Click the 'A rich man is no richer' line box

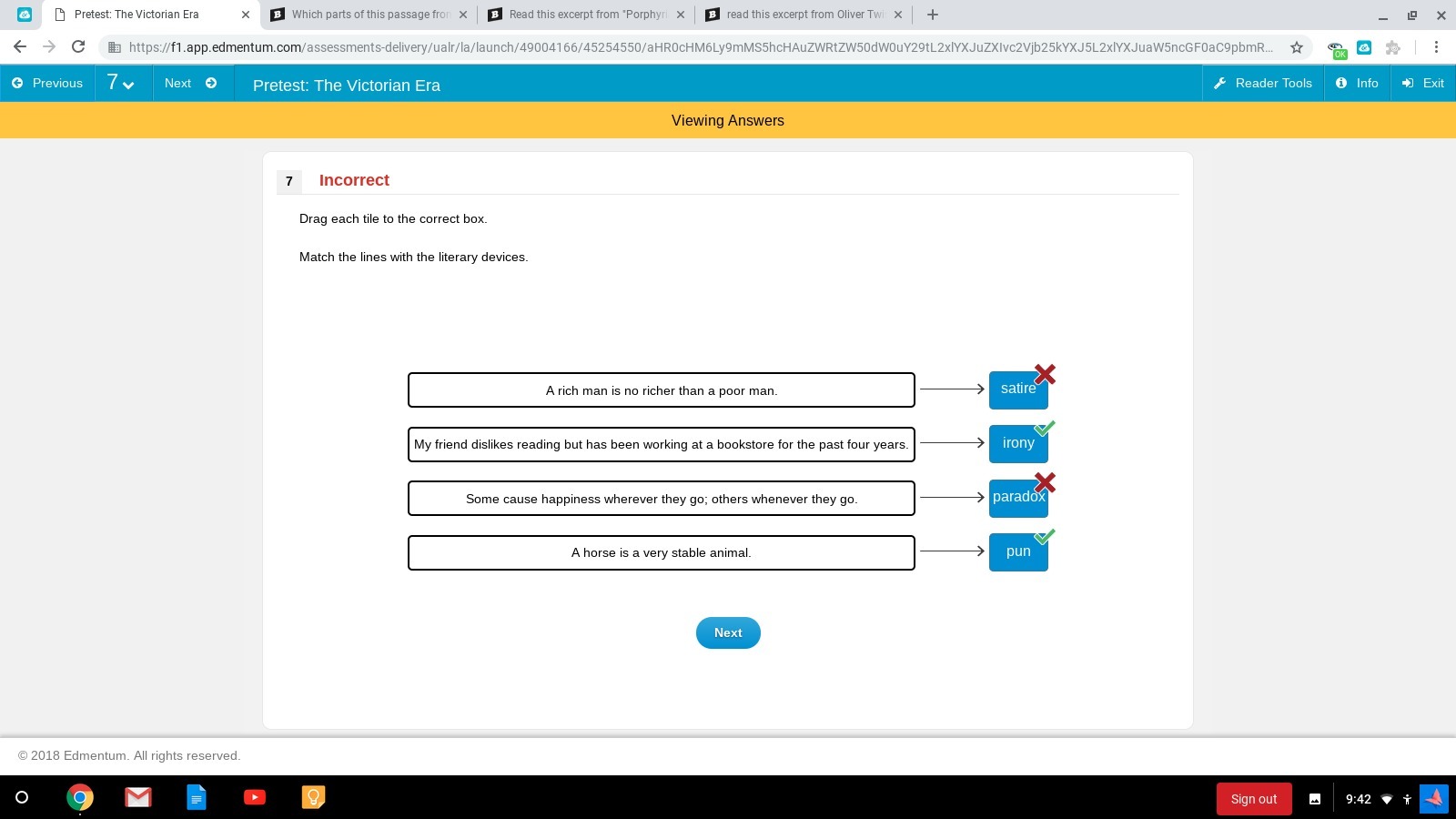point(662,390)
